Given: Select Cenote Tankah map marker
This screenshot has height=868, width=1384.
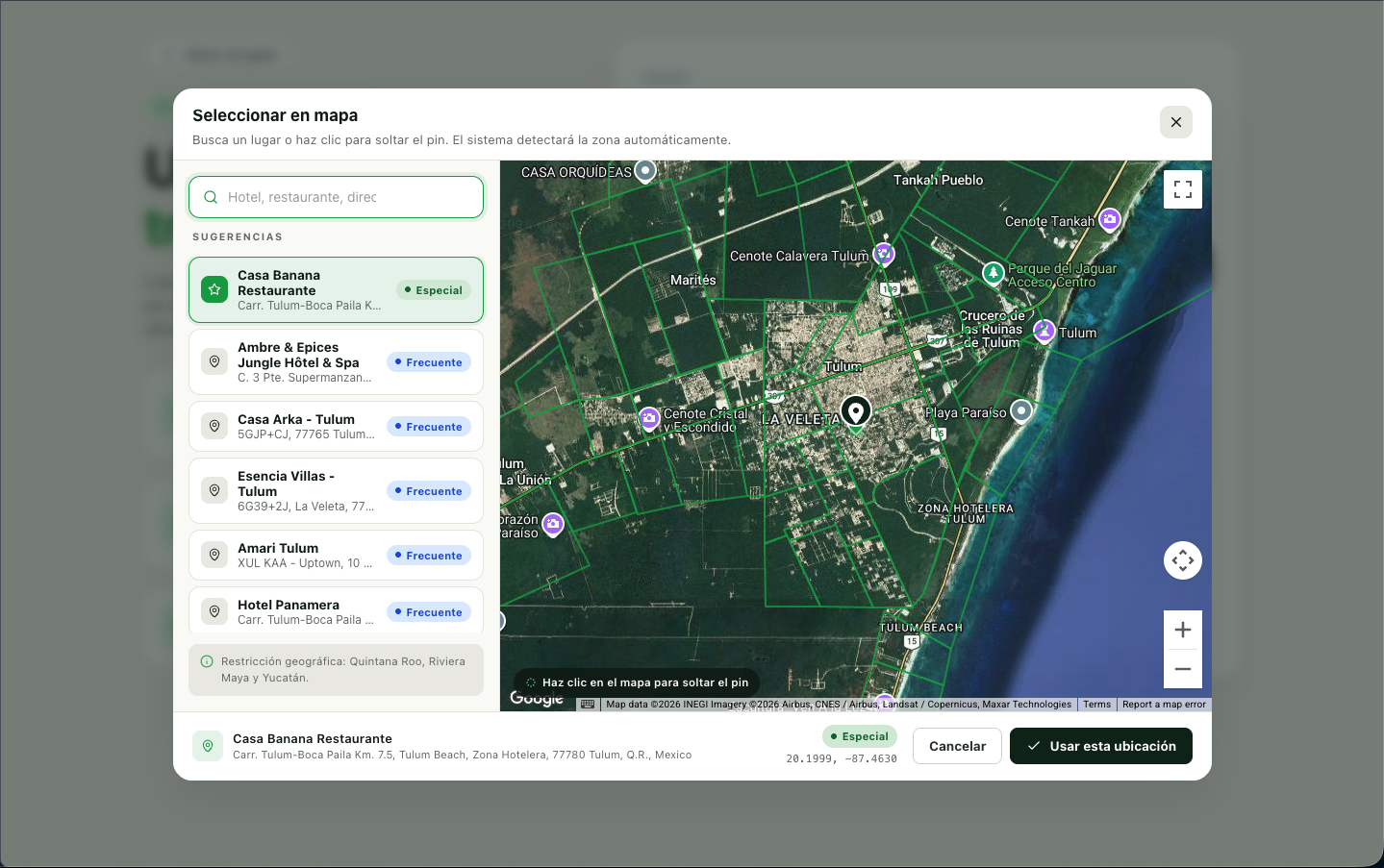Looking at the screenshot, I should pyautogui.click(x=1110, y=220).
